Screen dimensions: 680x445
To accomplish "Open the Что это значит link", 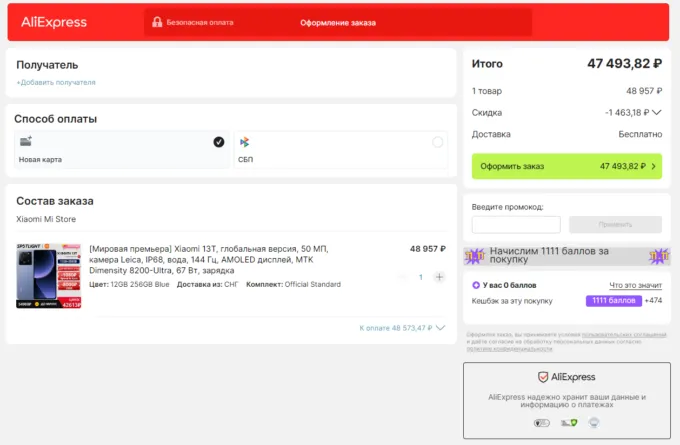I will click(635, 285).
